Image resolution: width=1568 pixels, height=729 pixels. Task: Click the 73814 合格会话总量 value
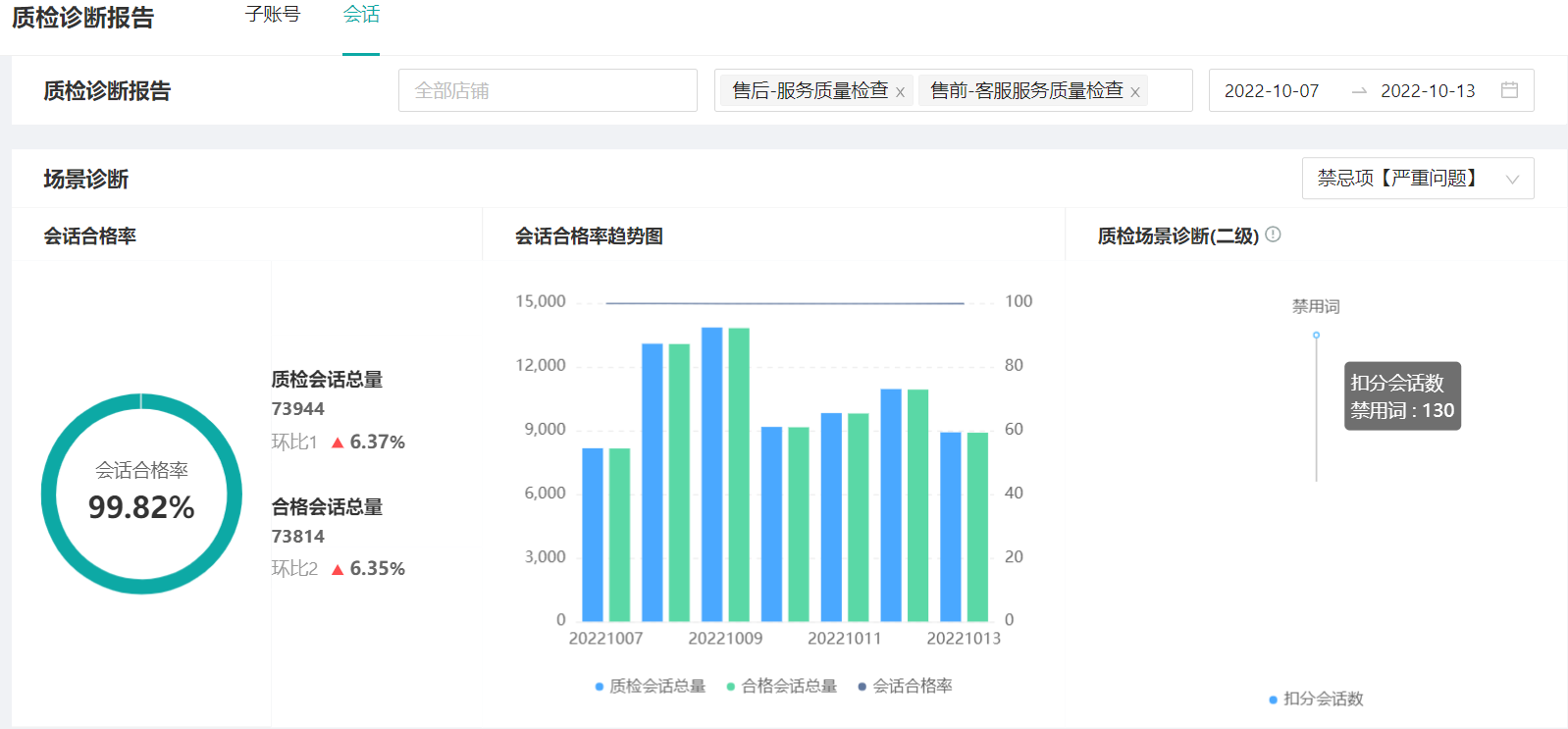tap(297, 537)
